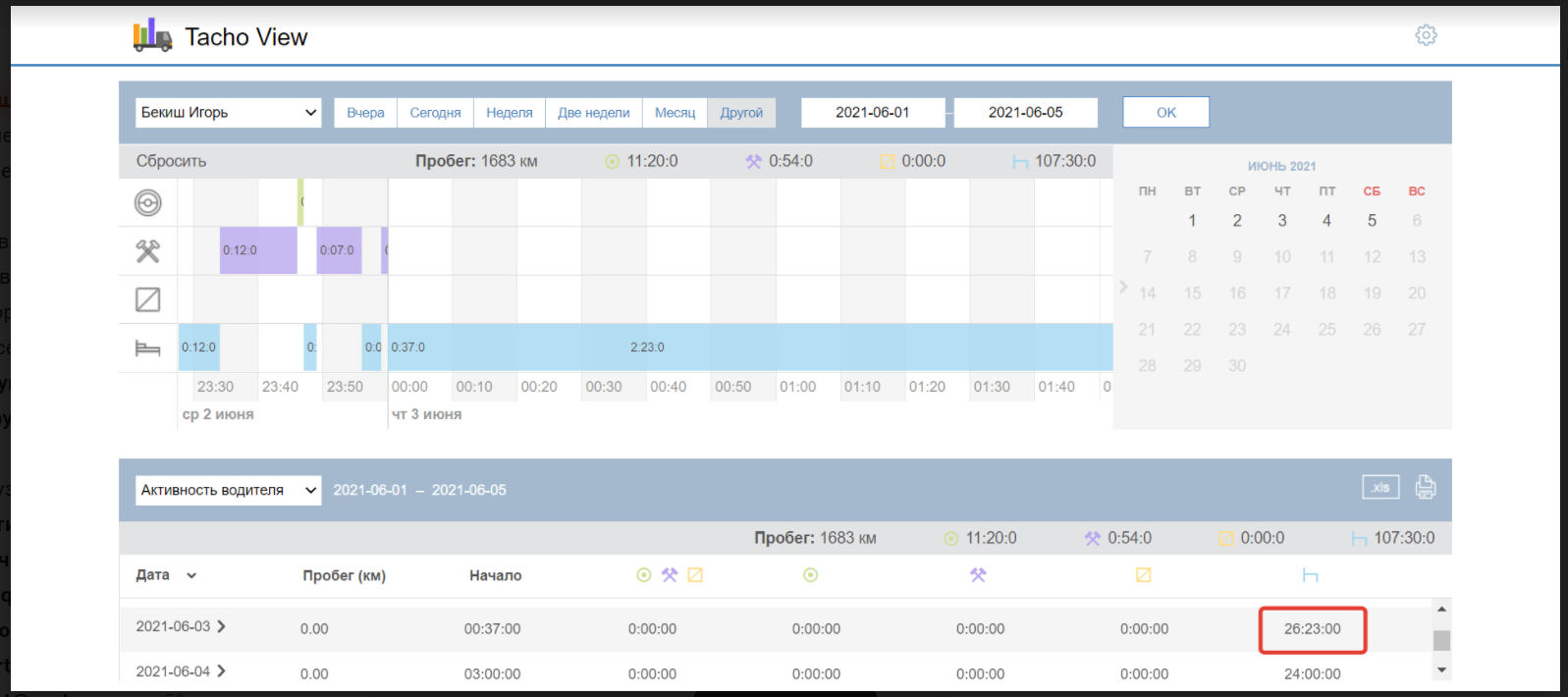Screen dimensions: 1568x697
Task: Click the availability square row icon
Action: click(x=147, y=299)
